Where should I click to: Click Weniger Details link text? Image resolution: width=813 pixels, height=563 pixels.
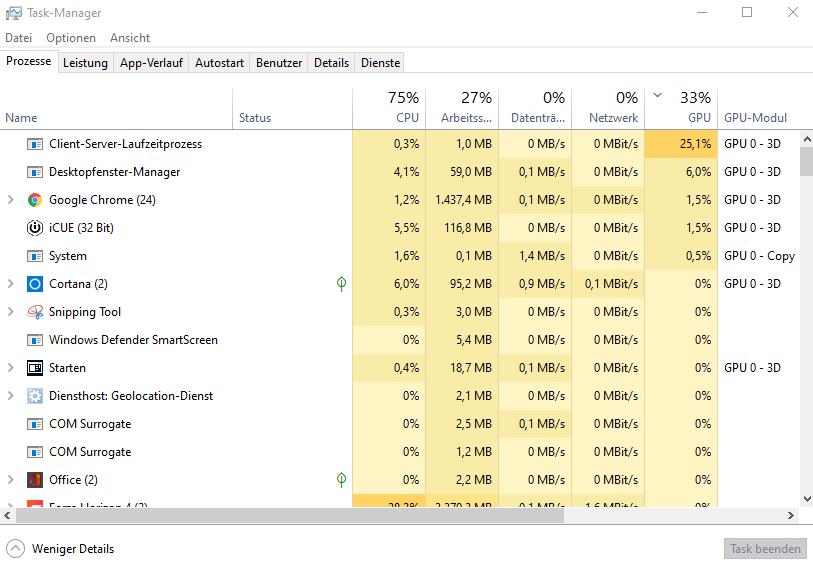pyautogui.click(x=73, y=548)
